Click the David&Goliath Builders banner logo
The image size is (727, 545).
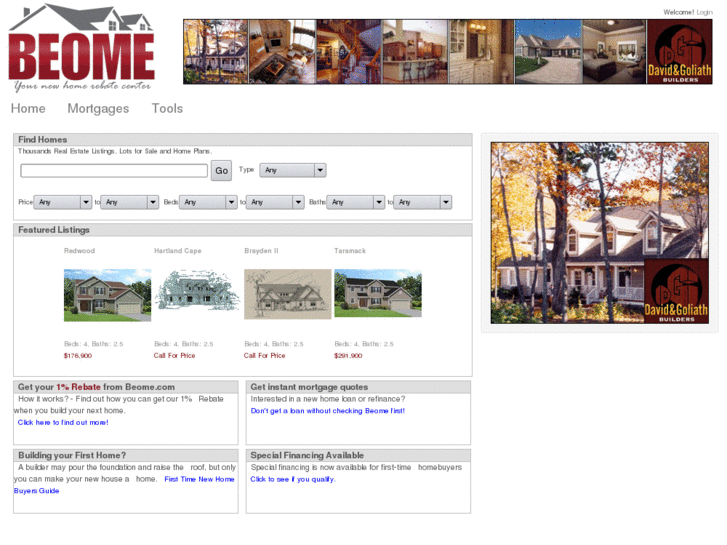[679, 51]
